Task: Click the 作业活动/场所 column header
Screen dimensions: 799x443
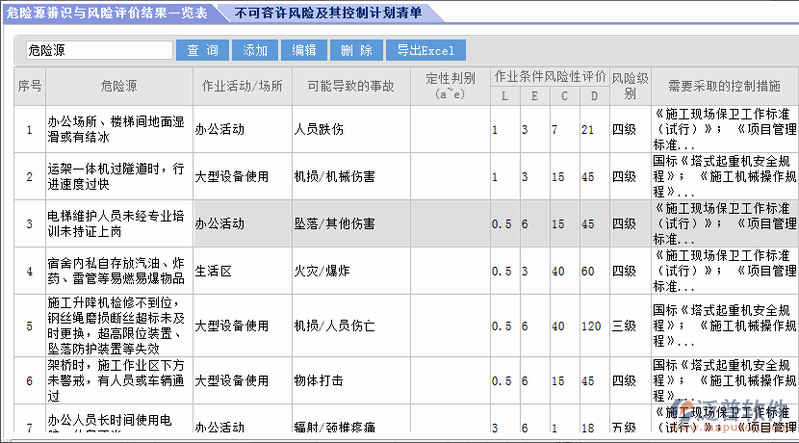Action: pyautogui.click(x=241, y=86)
